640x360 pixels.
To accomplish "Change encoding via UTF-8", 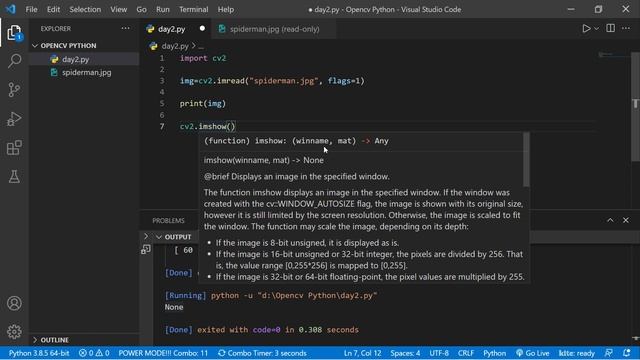I will click(x=439, y=353).
